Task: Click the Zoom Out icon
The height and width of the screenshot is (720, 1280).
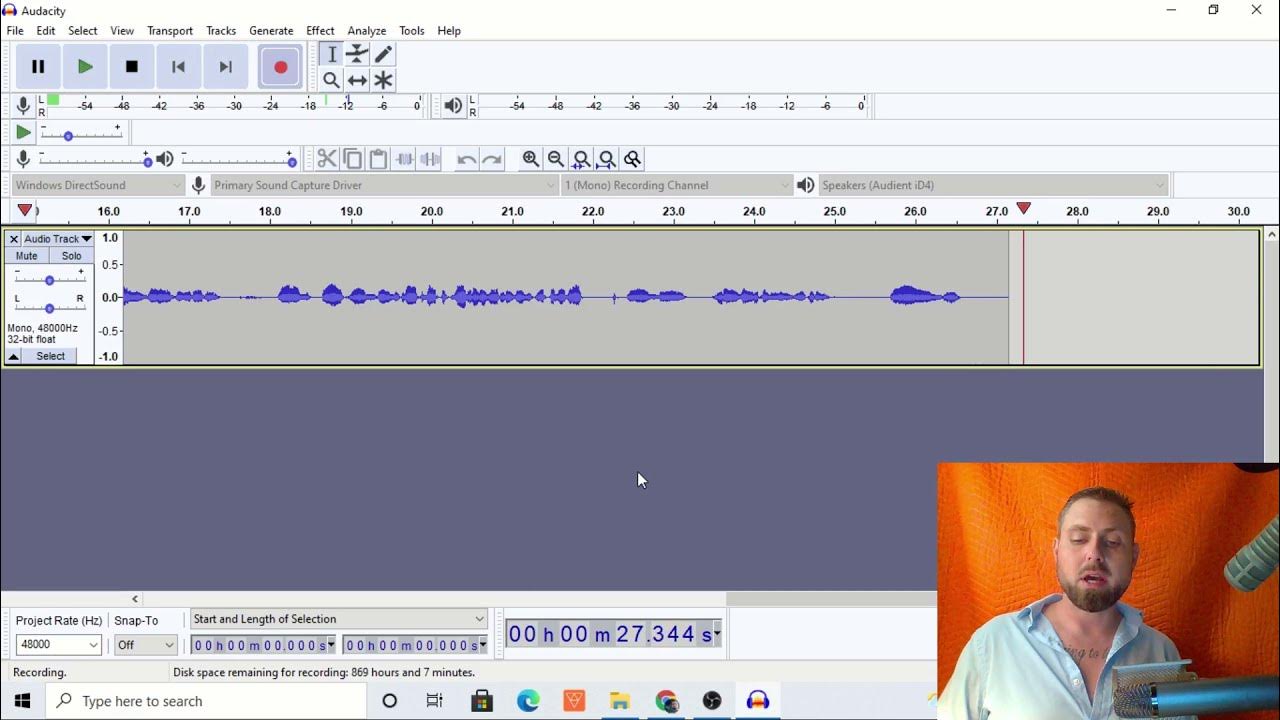Action: point(556,159)
